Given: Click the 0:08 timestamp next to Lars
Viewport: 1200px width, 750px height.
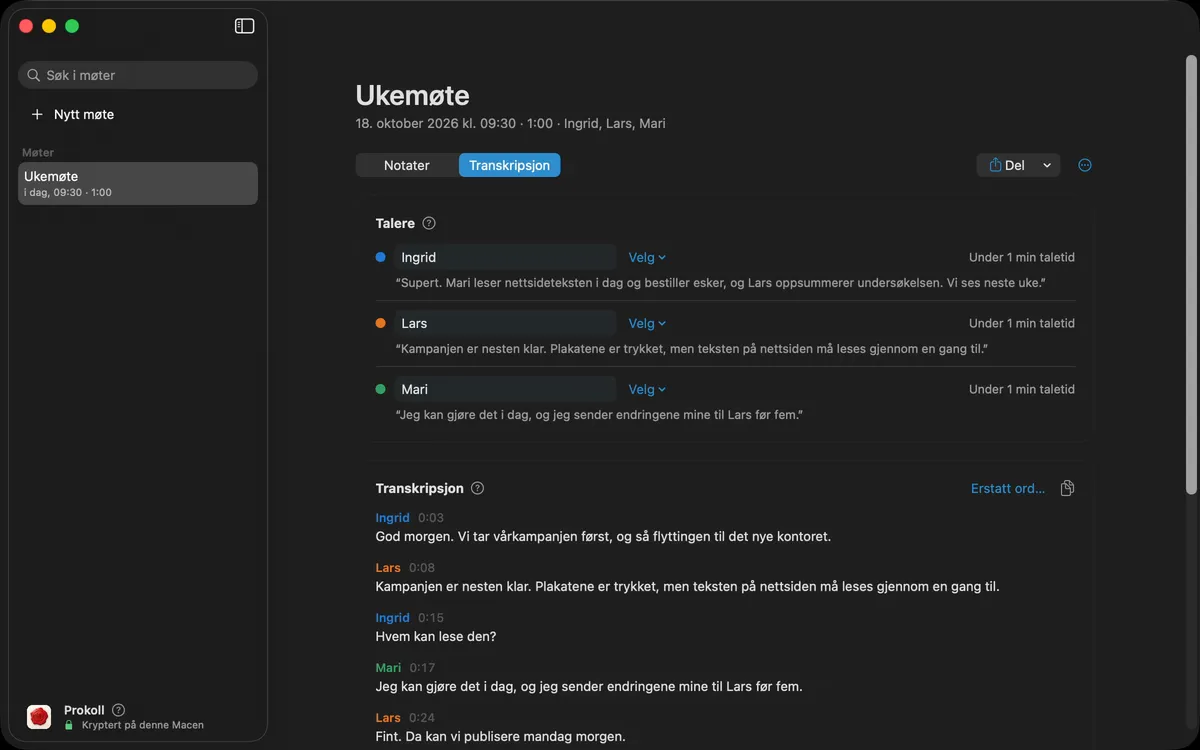Looking at the screenshot, I should pyautogui.click(x=422, y=568).
